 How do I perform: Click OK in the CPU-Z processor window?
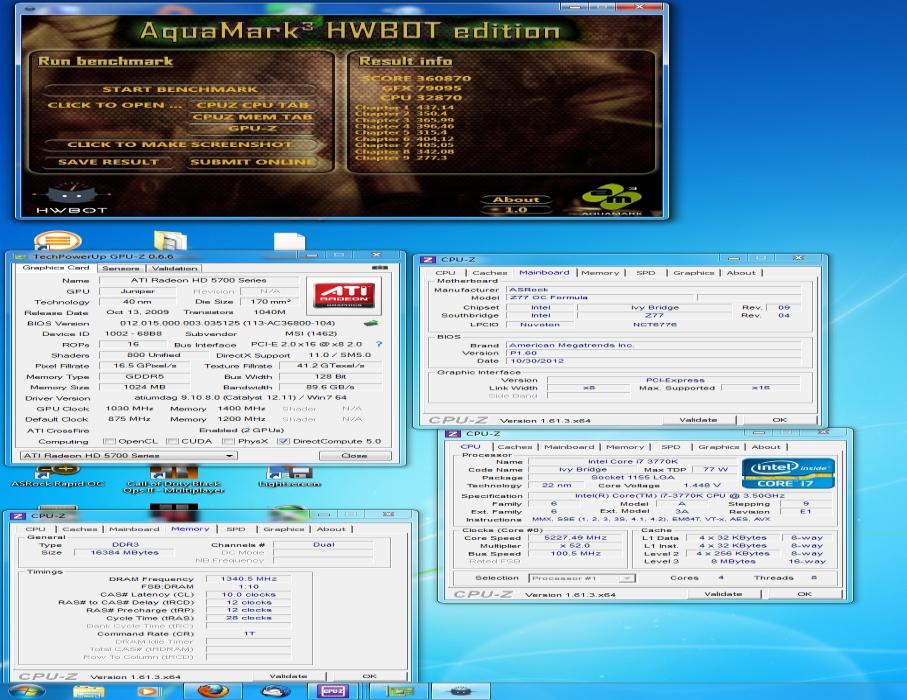tap(805, 594)
